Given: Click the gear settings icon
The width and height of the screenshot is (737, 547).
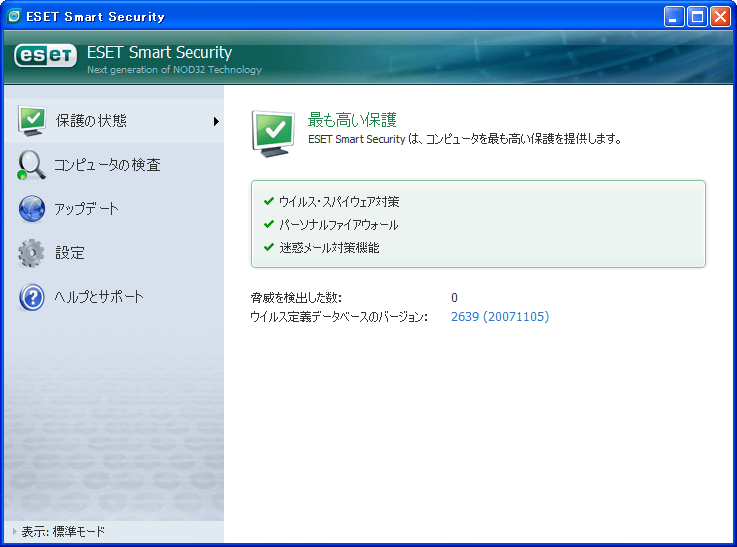Looking at the screenshot, I should coord(31,253).
